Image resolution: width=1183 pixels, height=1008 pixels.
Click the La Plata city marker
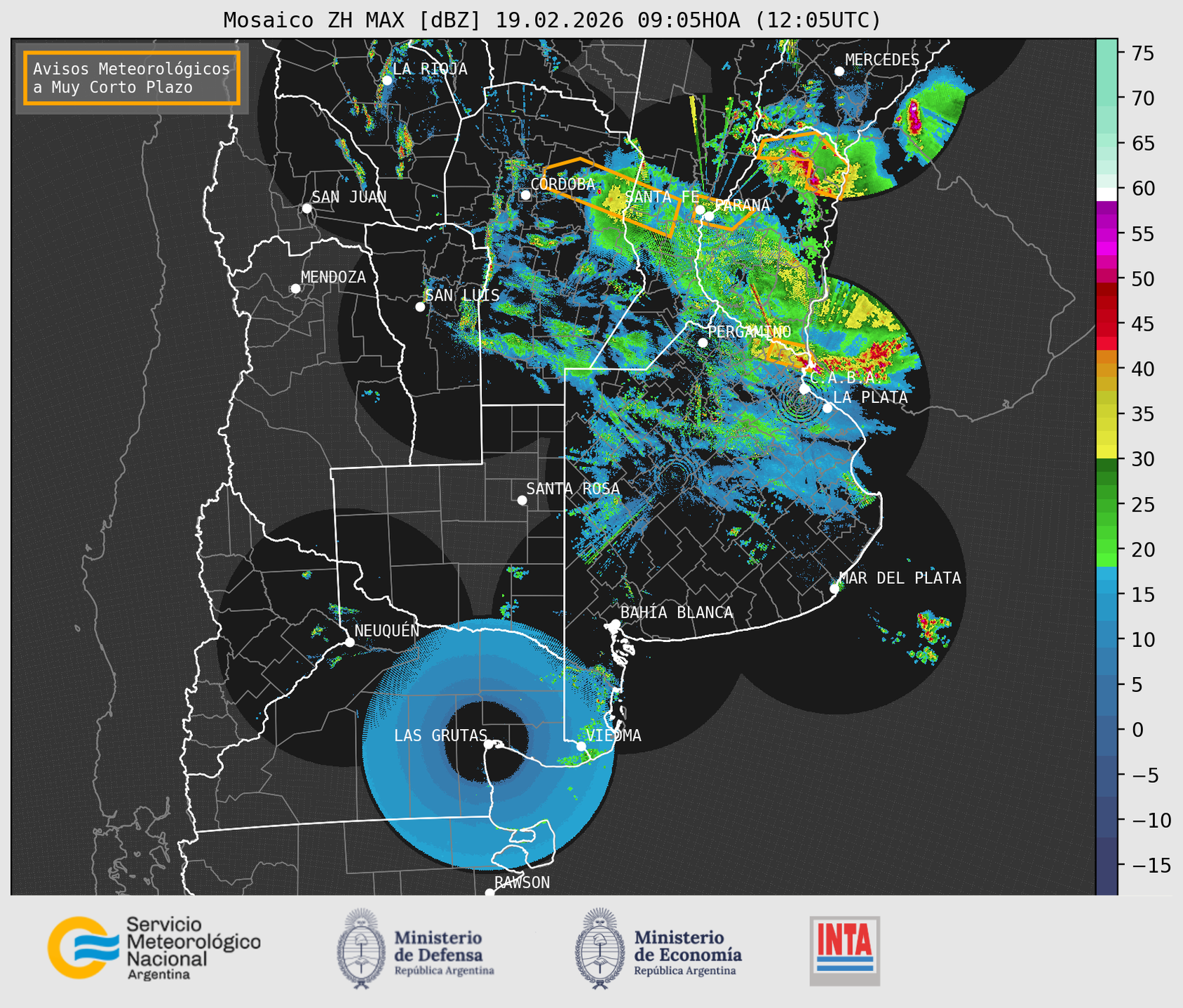(x=827, y=408)
